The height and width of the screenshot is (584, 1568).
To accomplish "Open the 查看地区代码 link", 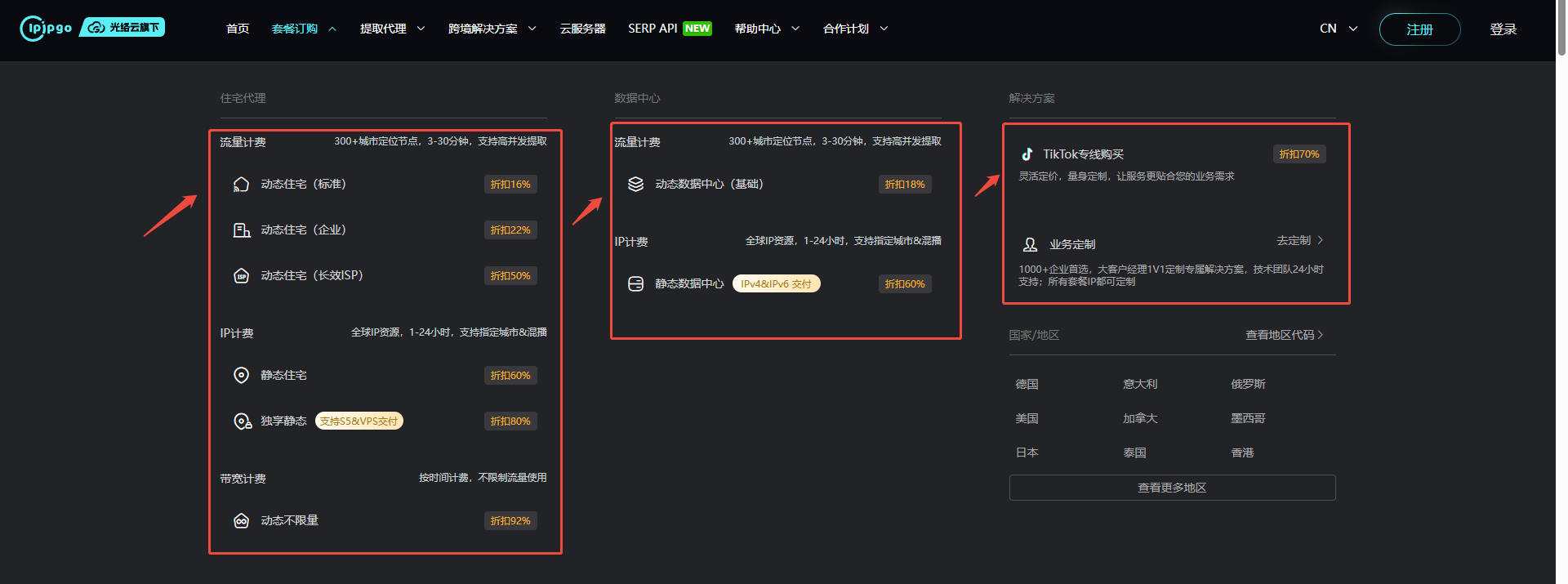I will 1283,335.
